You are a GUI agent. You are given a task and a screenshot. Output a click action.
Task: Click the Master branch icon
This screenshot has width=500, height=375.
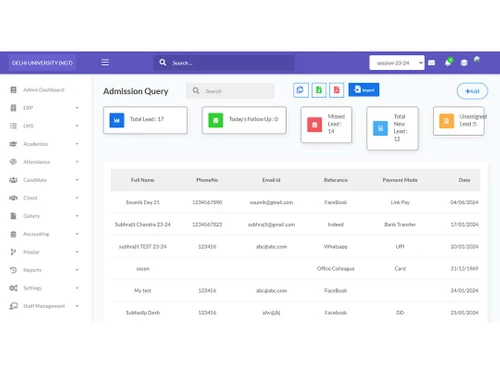click(x=13, y=252)
